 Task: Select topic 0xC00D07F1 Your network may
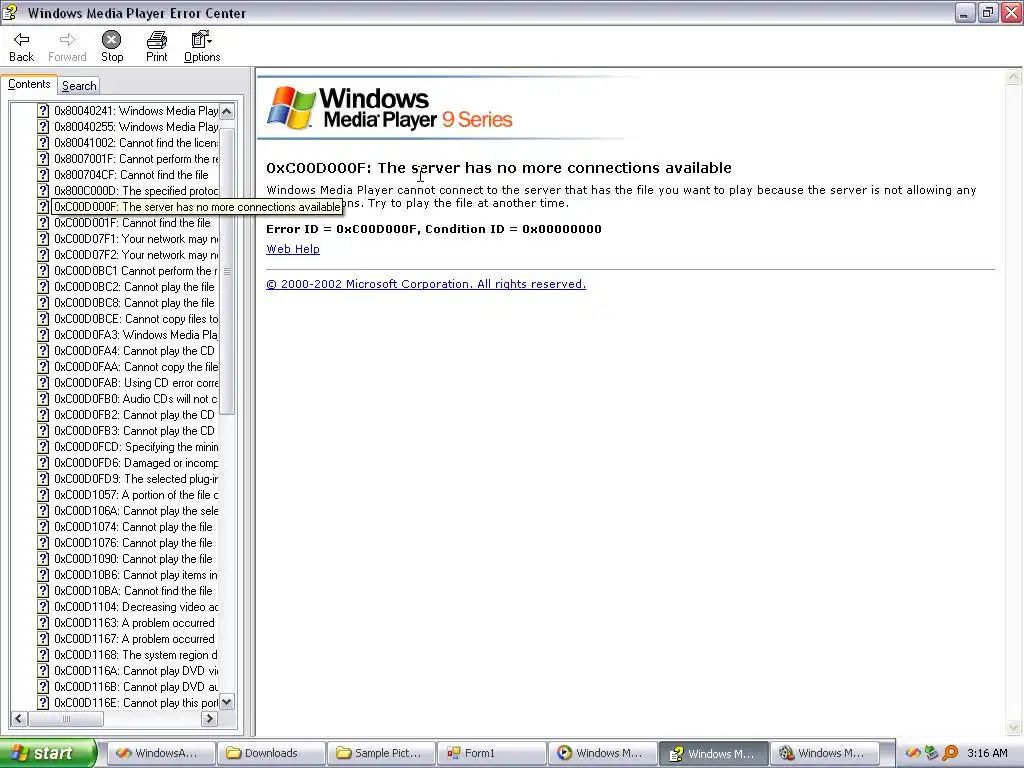coord(136,239)
